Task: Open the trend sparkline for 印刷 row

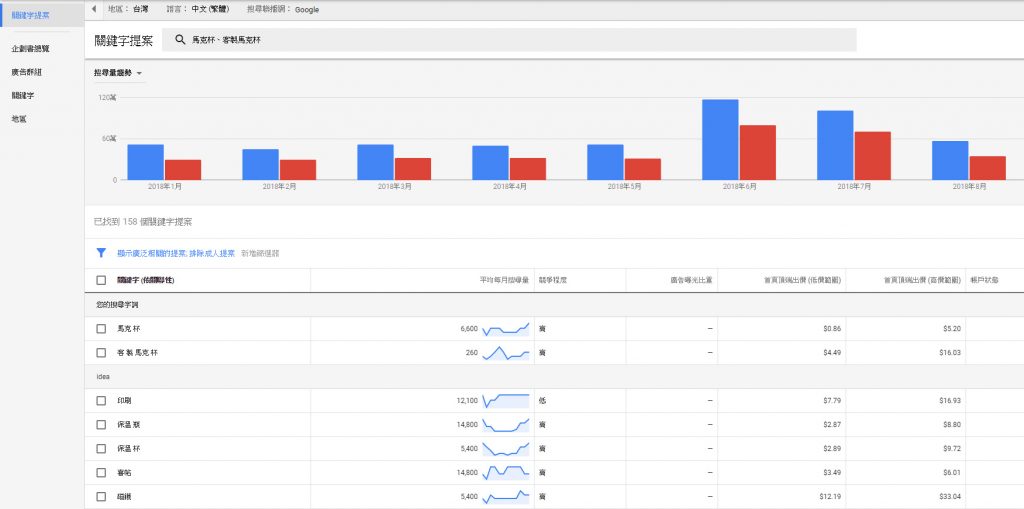Action: [505, 401]
